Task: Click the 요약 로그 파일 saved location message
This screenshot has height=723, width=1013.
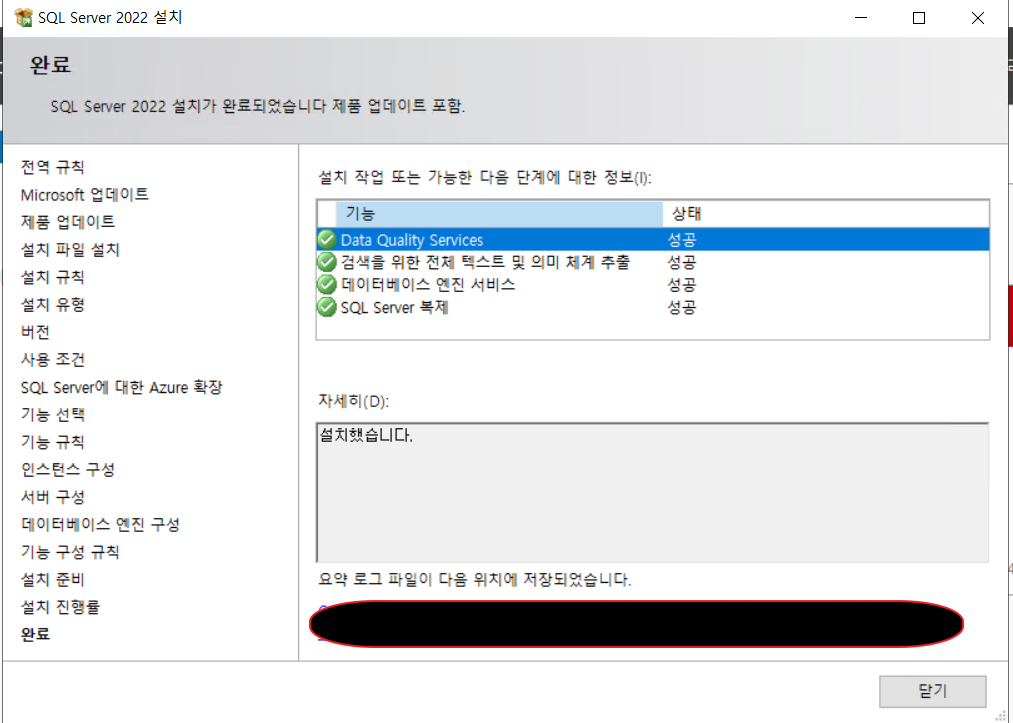Action: pyautogui.click(x=475, y=579)
